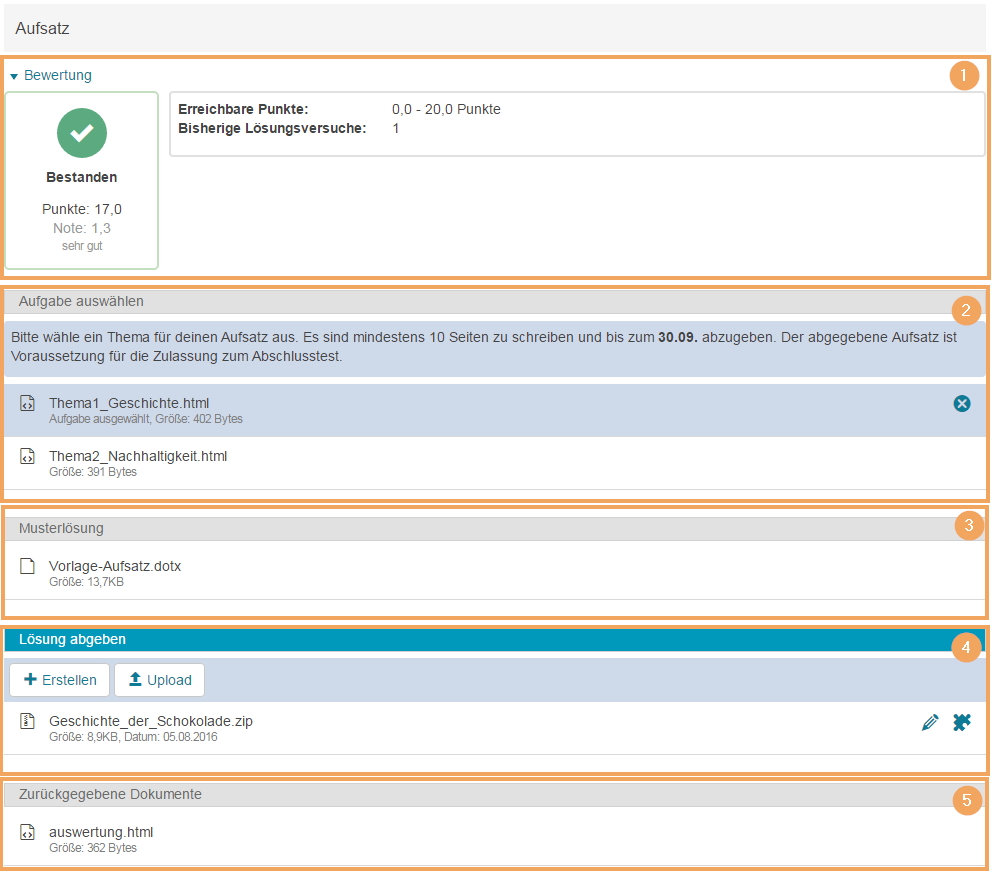Open Geschichte_der_Schokolade.zip
The height and width of the screenshot is (876, 992).
click(x=150, y=721)
